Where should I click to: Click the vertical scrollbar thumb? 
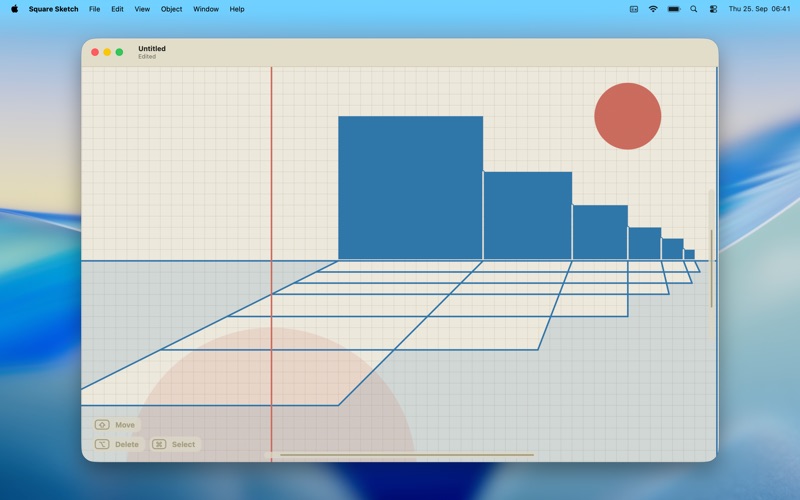(x=711, y=268)
